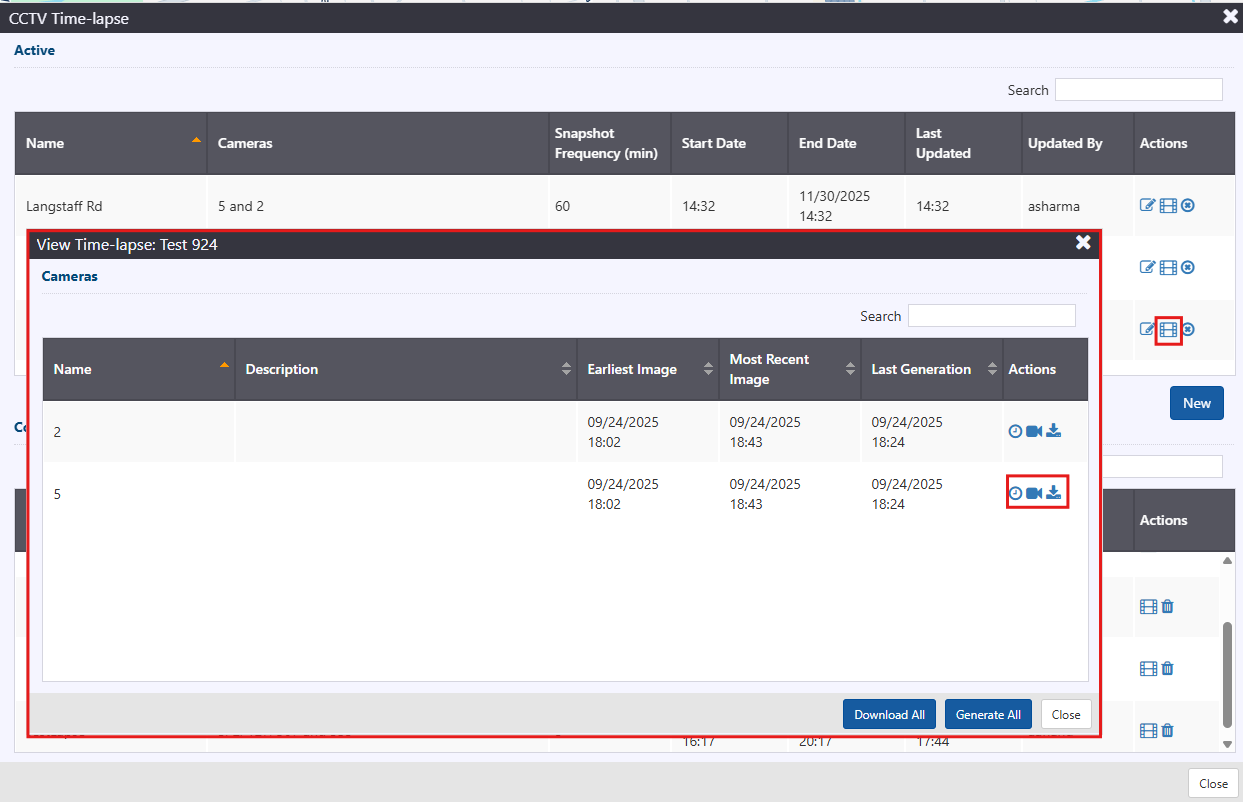1243x802 pixels.
Task: Close the View Time-lapse dialog with X
Action: coord(1083,243)
